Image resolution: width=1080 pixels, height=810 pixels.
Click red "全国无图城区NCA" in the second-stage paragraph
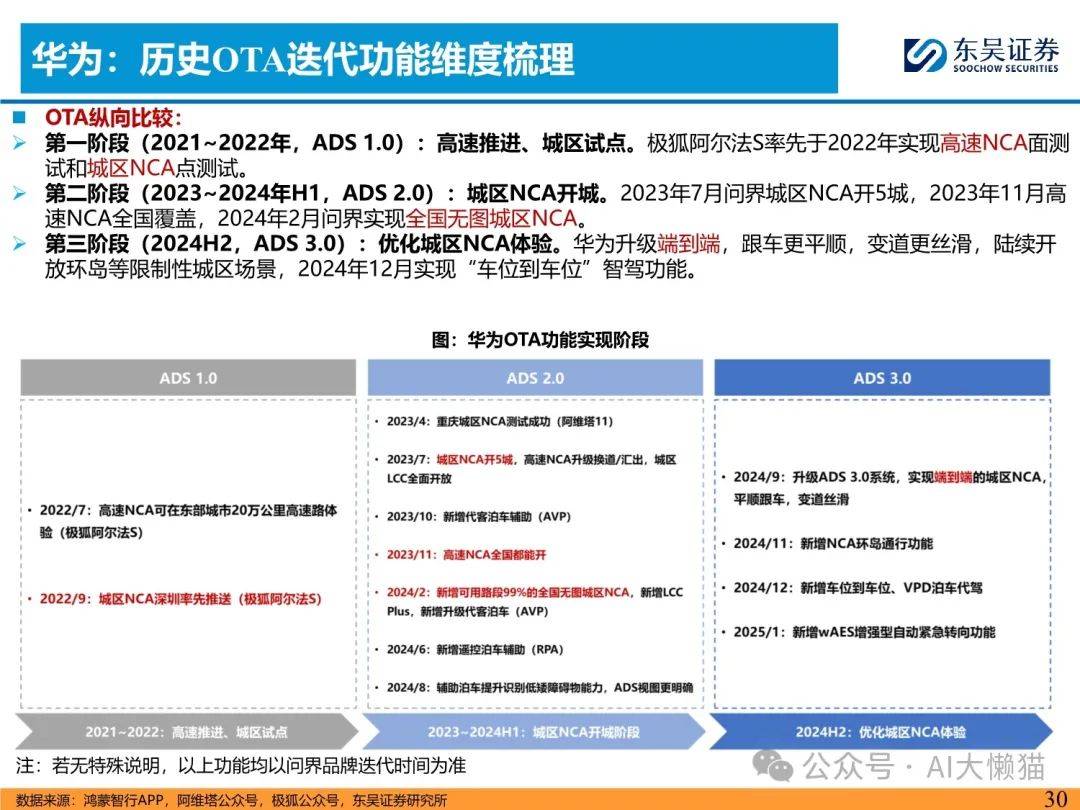coord(492,218)
